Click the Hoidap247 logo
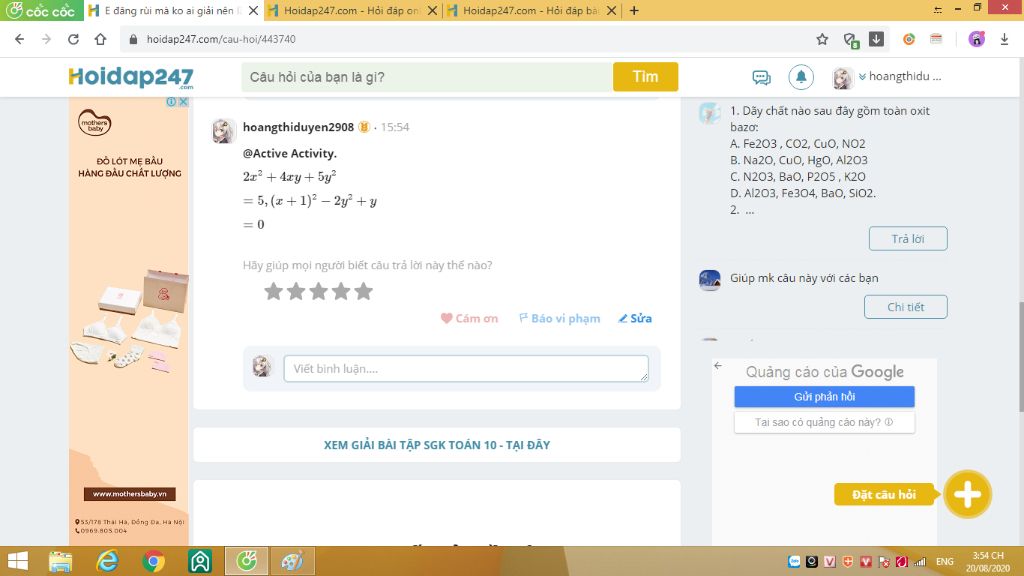 tap(131, 77)
